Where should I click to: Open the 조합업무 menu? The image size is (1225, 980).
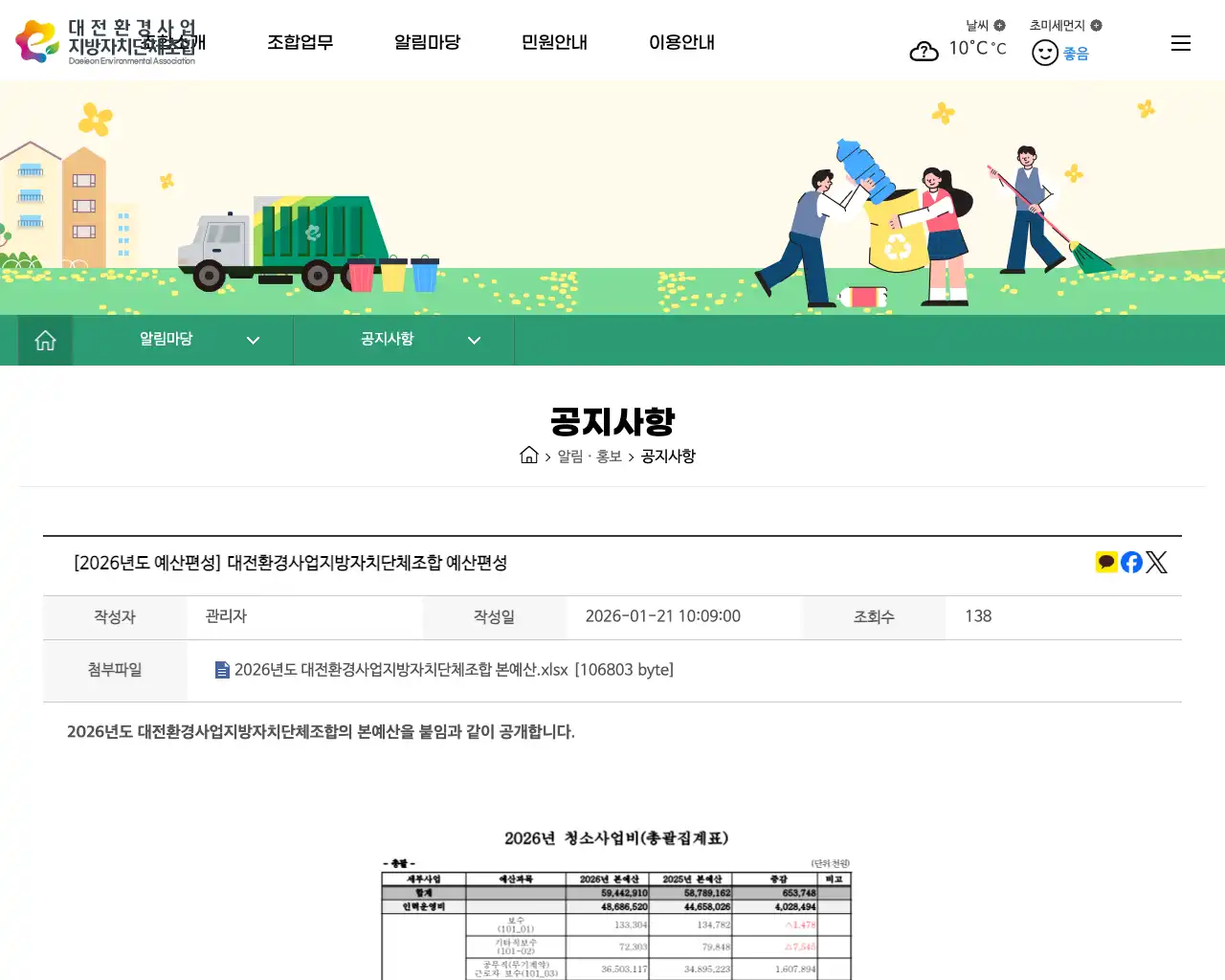[x=301, y=42]
